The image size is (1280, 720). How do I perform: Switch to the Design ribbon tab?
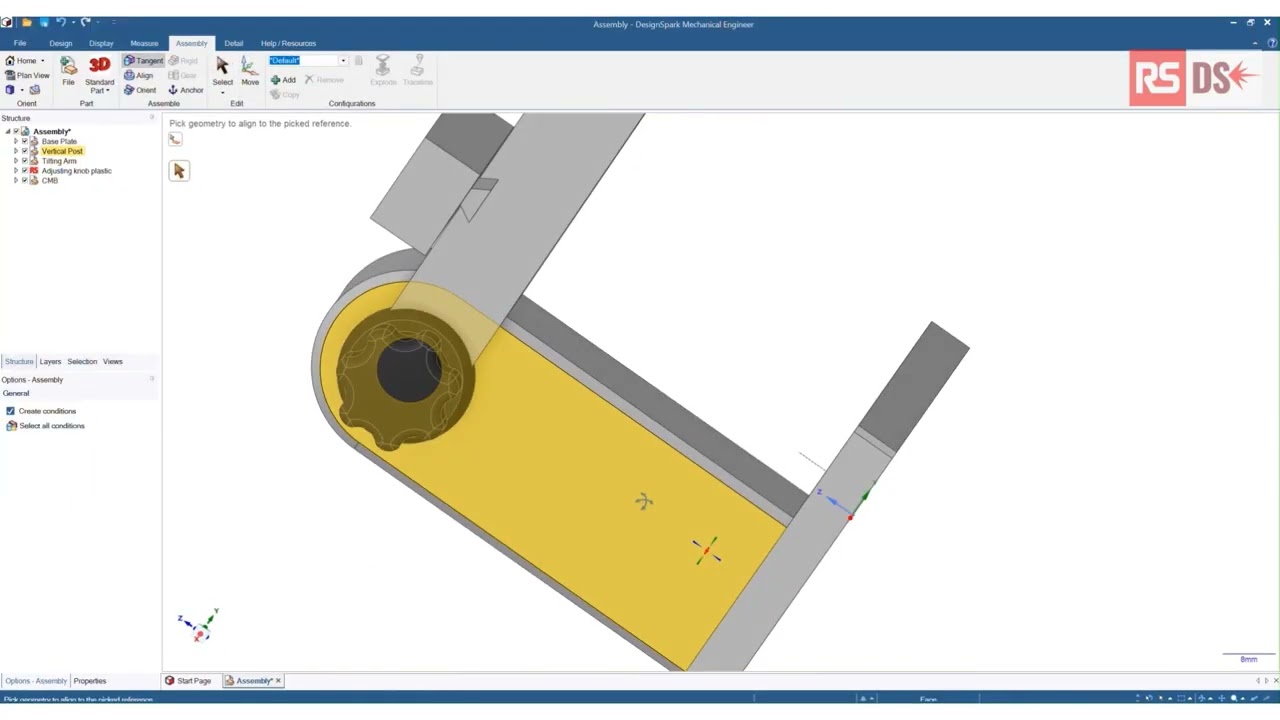click(60, 43)
